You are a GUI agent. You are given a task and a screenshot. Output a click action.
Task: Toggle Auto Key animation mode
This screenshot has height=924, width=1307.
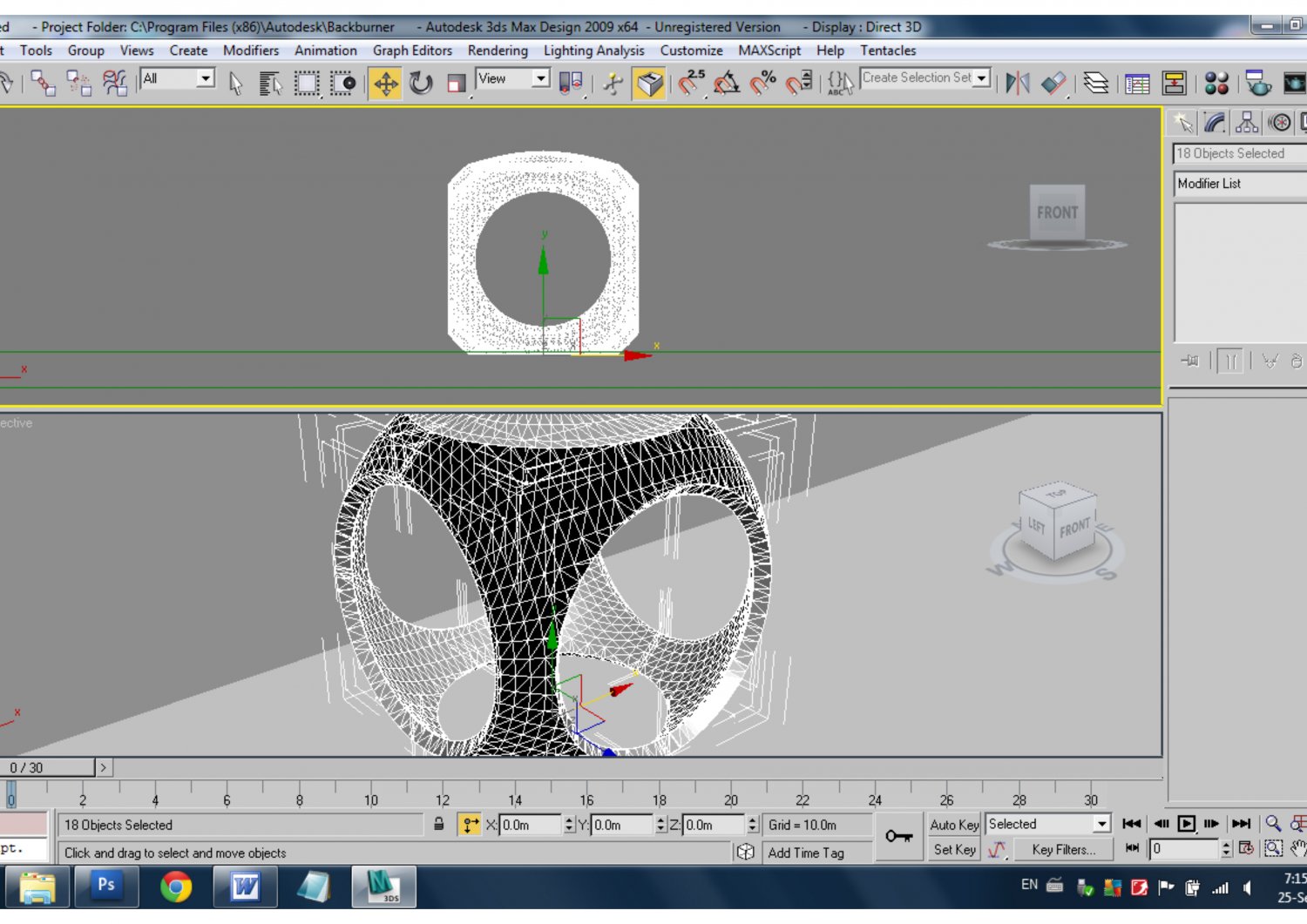click(953, 824)
